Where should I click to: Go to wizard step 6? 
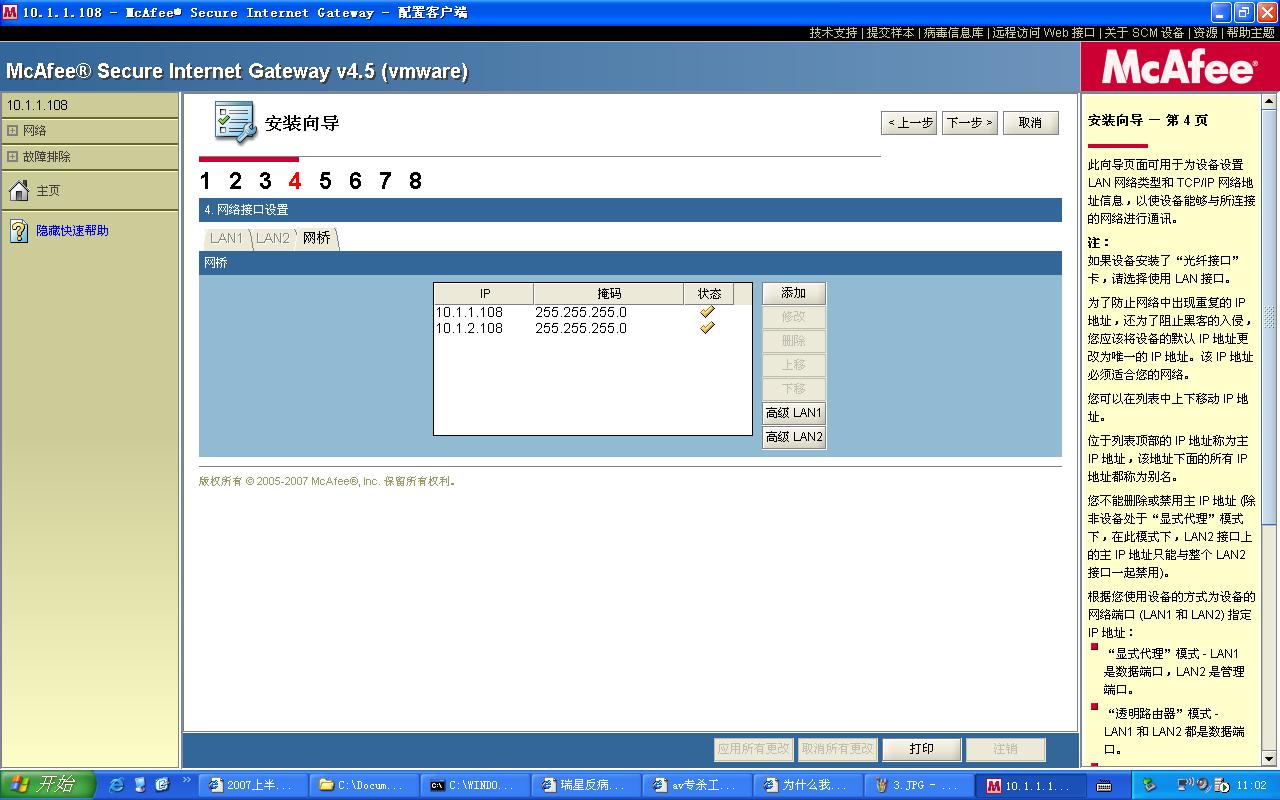[x=355, y=181]
